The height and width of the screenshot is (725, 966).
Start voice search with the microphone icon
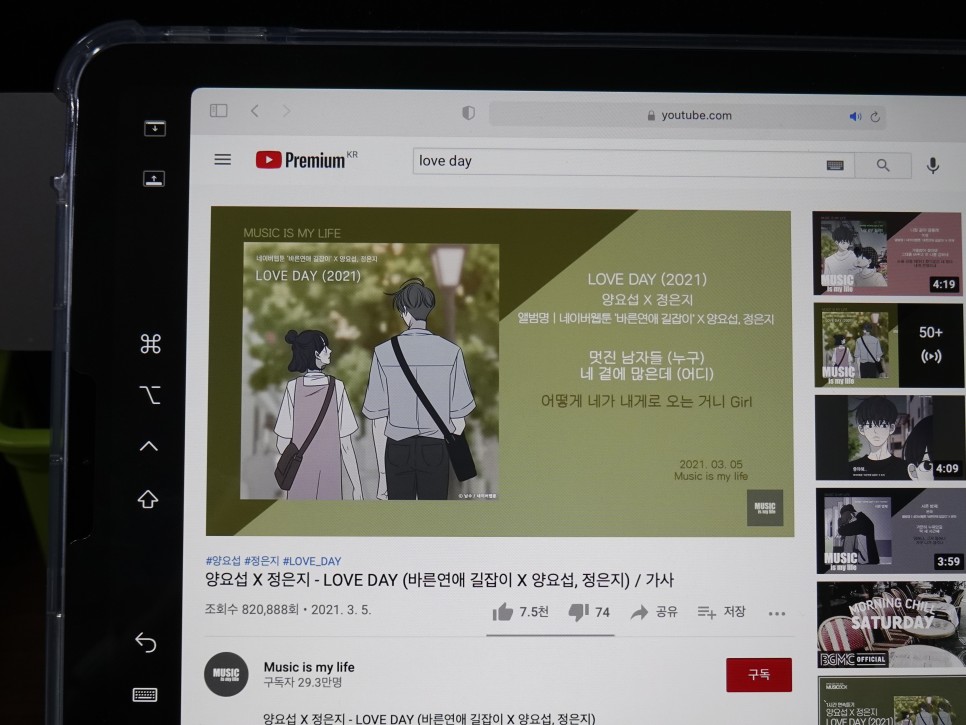pos(933,165)
